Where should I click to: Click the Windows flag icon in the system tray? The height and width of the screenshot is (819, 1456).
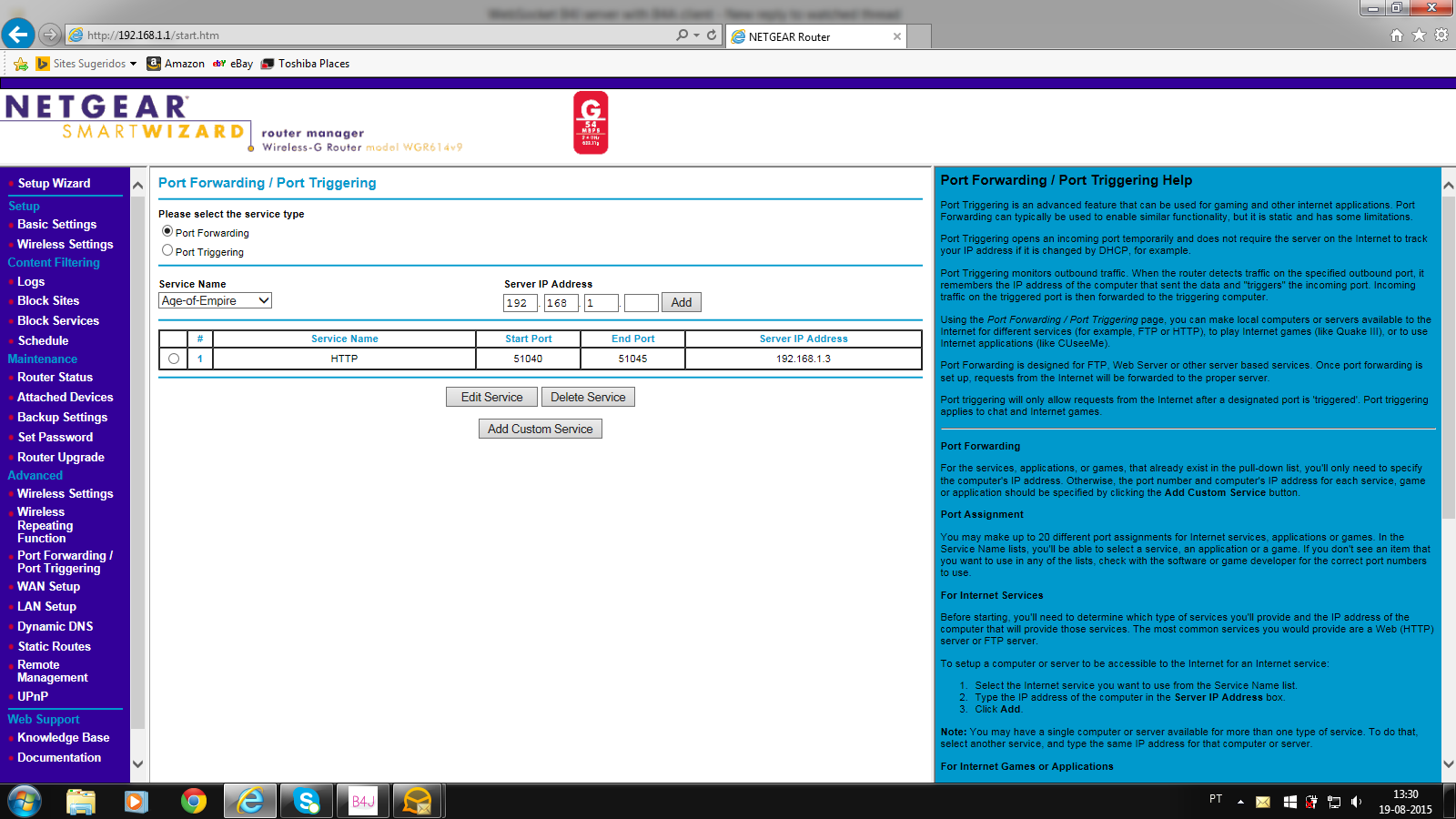click(x=1289, y=802)
